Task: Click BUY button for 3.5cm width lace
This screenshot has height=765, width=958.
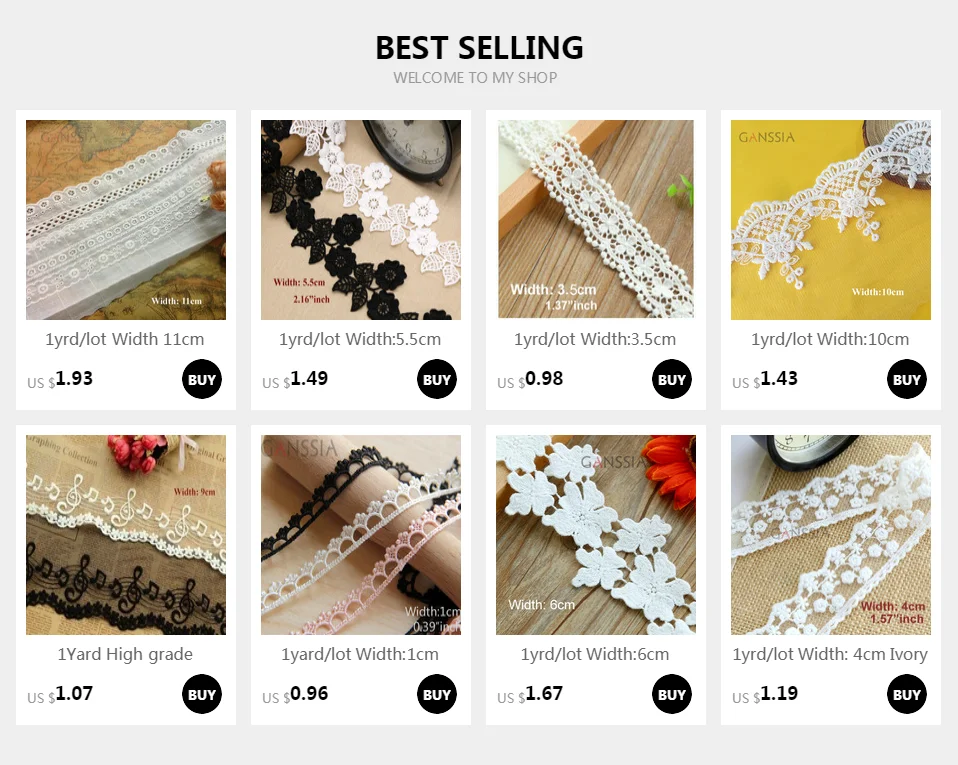Action: [671, 379]
